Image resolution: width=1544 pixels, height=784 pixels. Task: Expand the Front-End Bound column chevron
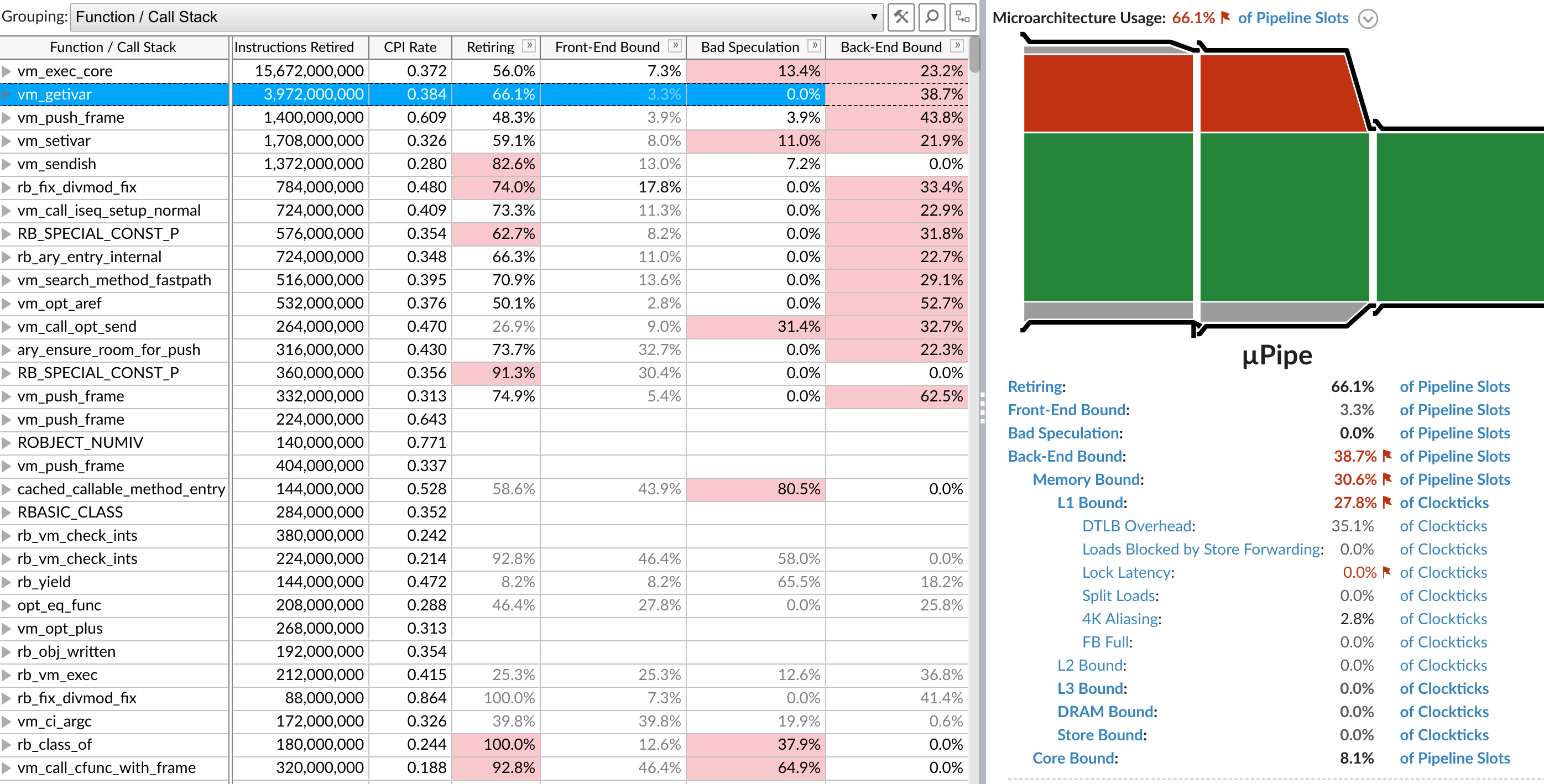click(675, 45)
